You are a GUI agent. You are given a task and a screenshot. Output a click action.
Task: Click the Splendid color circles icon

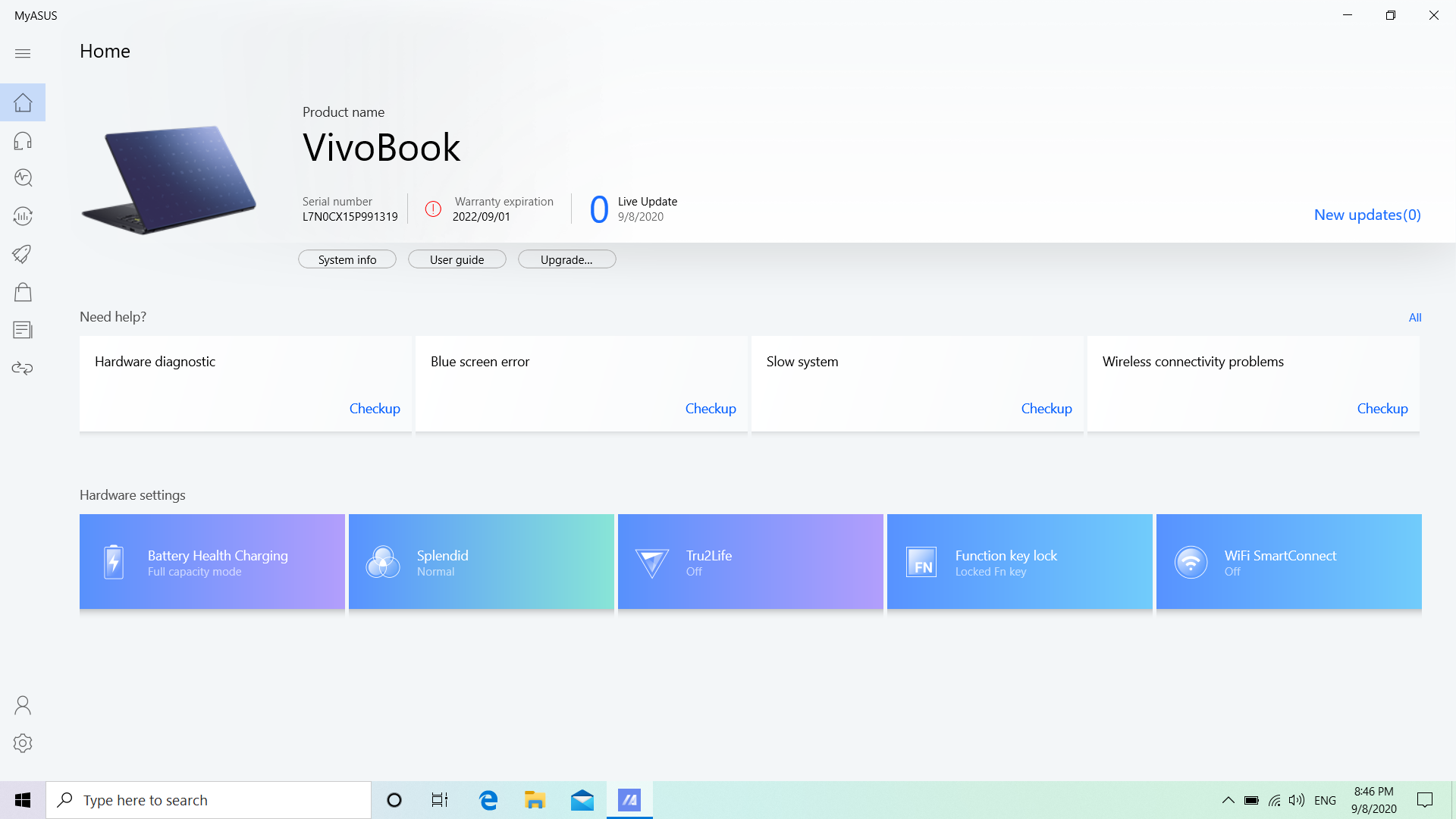tap(383, 562)
